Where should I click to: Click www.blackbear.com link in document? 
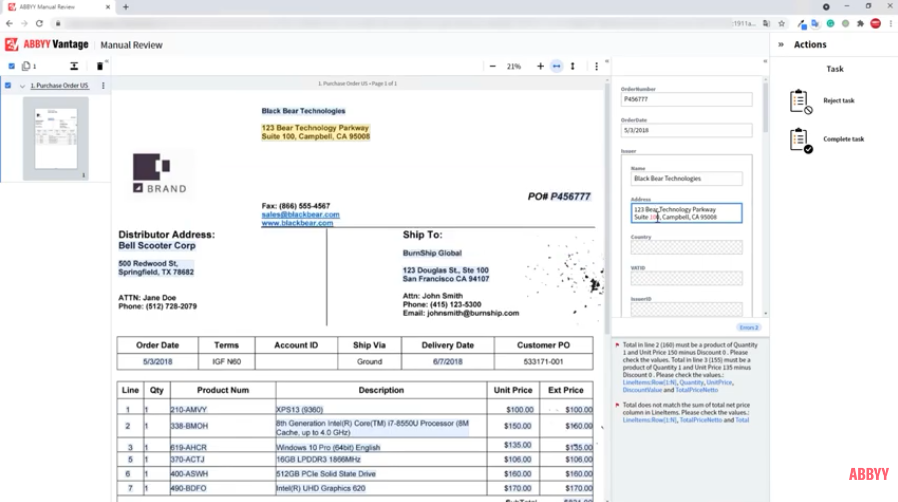(x=297, y=223)
